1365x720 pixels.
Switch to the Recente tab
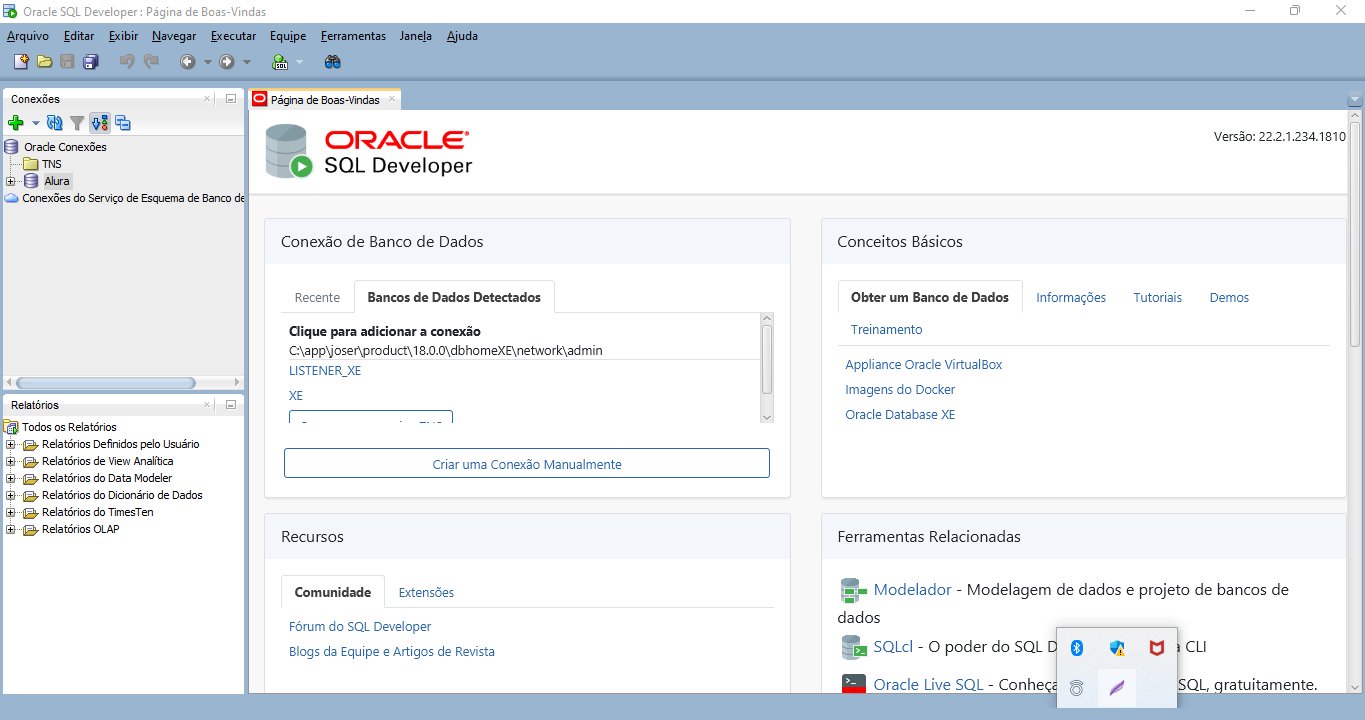(x=317, y=297)
